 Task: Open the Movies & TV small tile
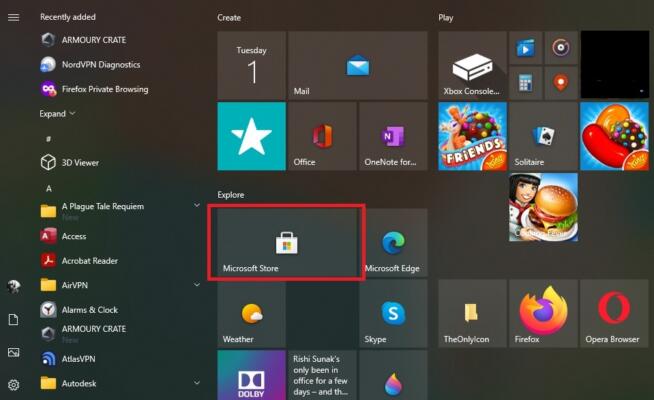point(526,48)
